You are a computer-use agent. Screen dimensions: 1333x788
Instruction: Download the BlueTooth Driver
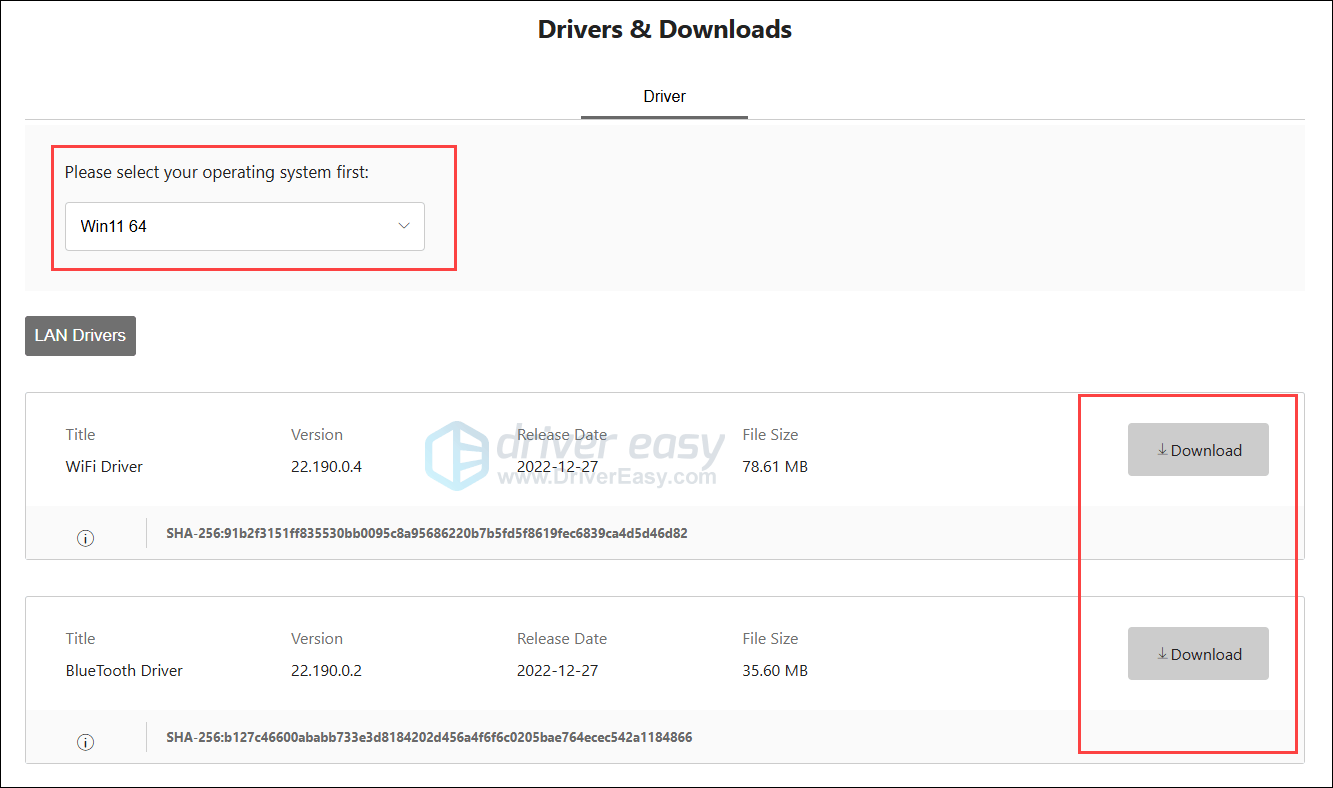(x=1198, y=654)
